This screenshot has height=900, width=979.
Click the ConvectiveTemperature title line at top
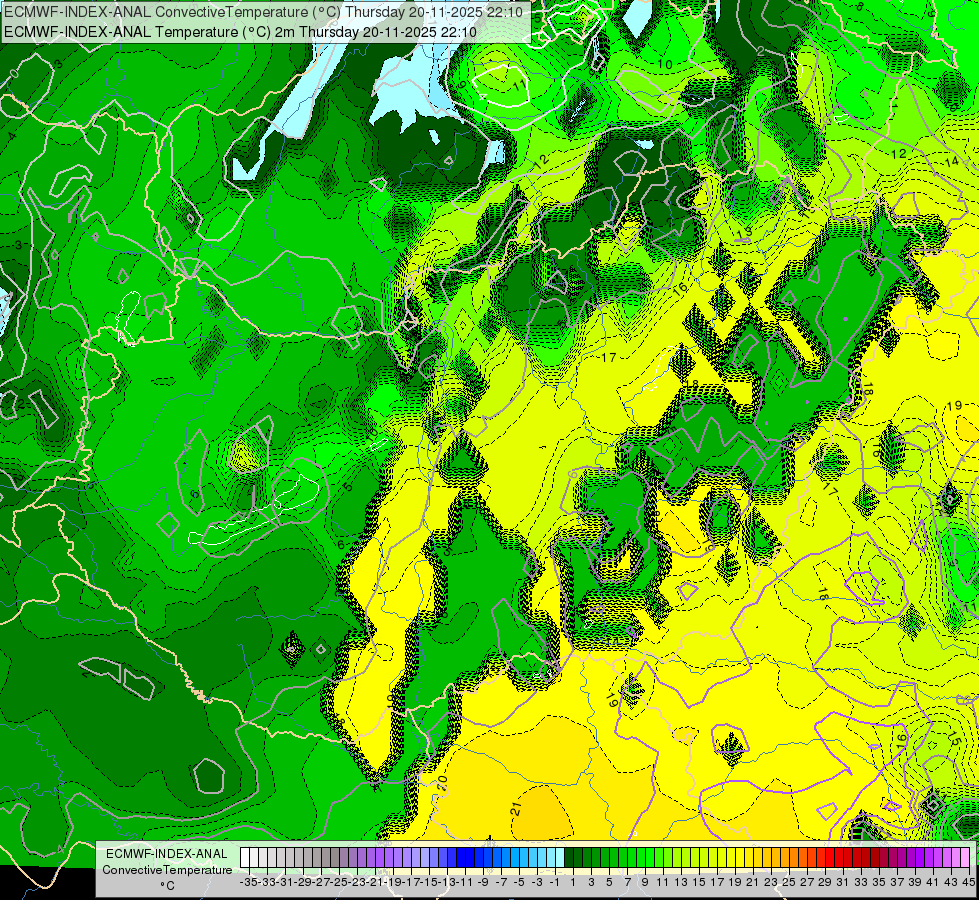click(263, 12)
